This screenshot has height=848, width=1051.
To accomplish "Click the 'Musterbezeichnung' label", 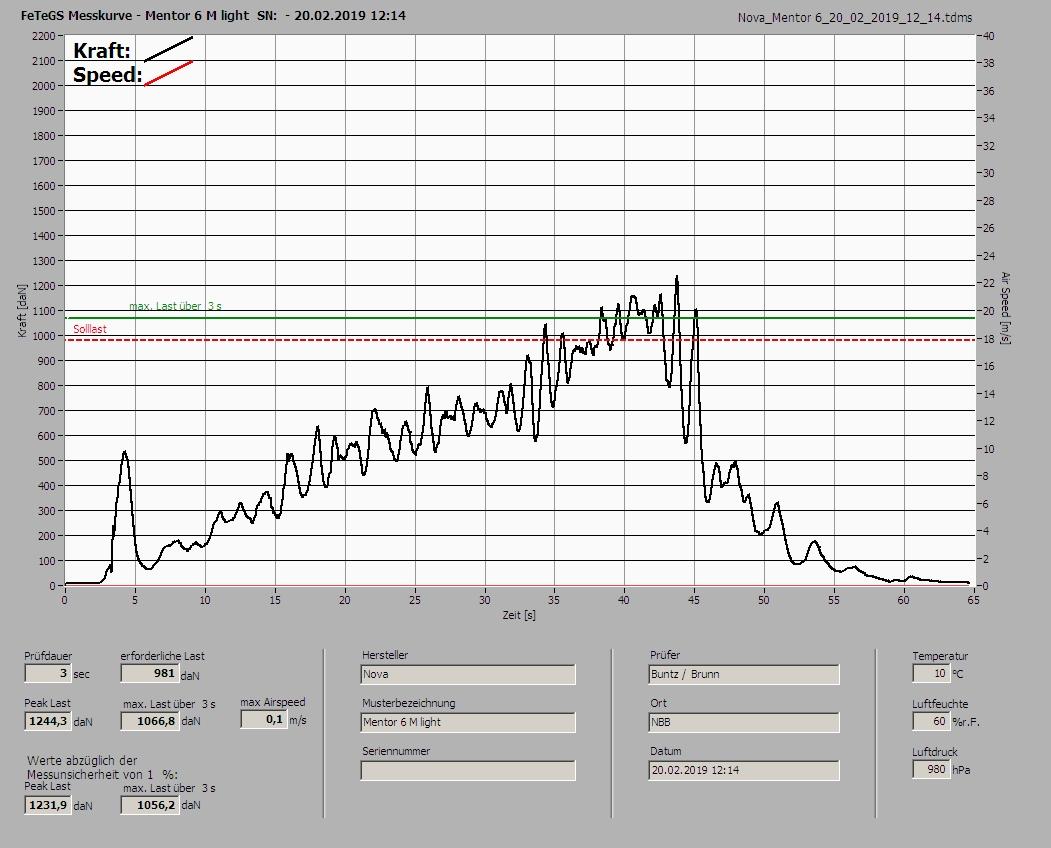I will [409, 703].
